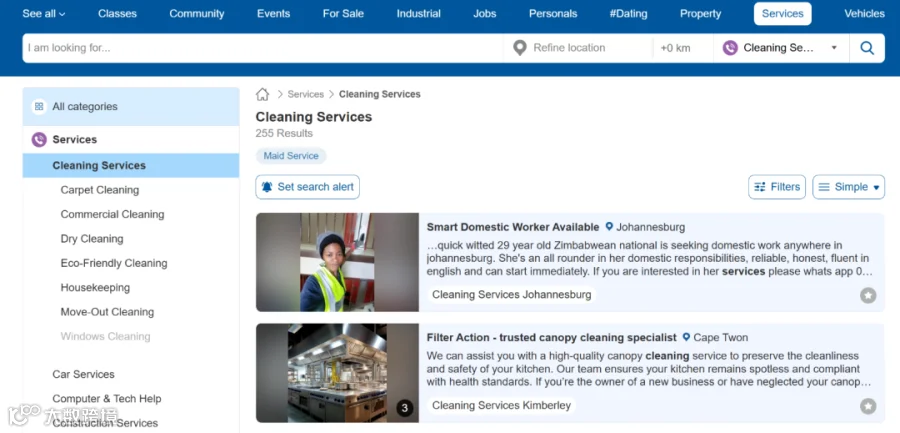Choose Housekeeping subcategory
The width and height of the screenshot is (900, 433).
[95, 288]
